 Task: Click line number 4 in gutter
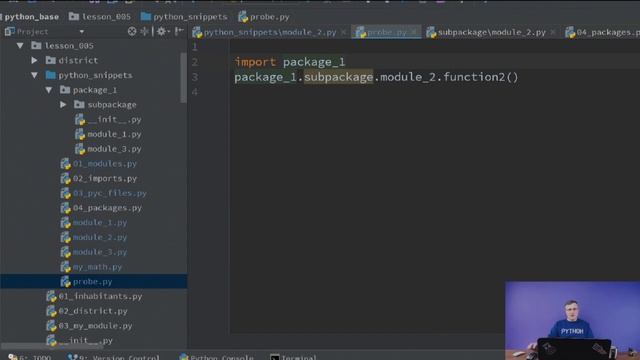point(195,91)
